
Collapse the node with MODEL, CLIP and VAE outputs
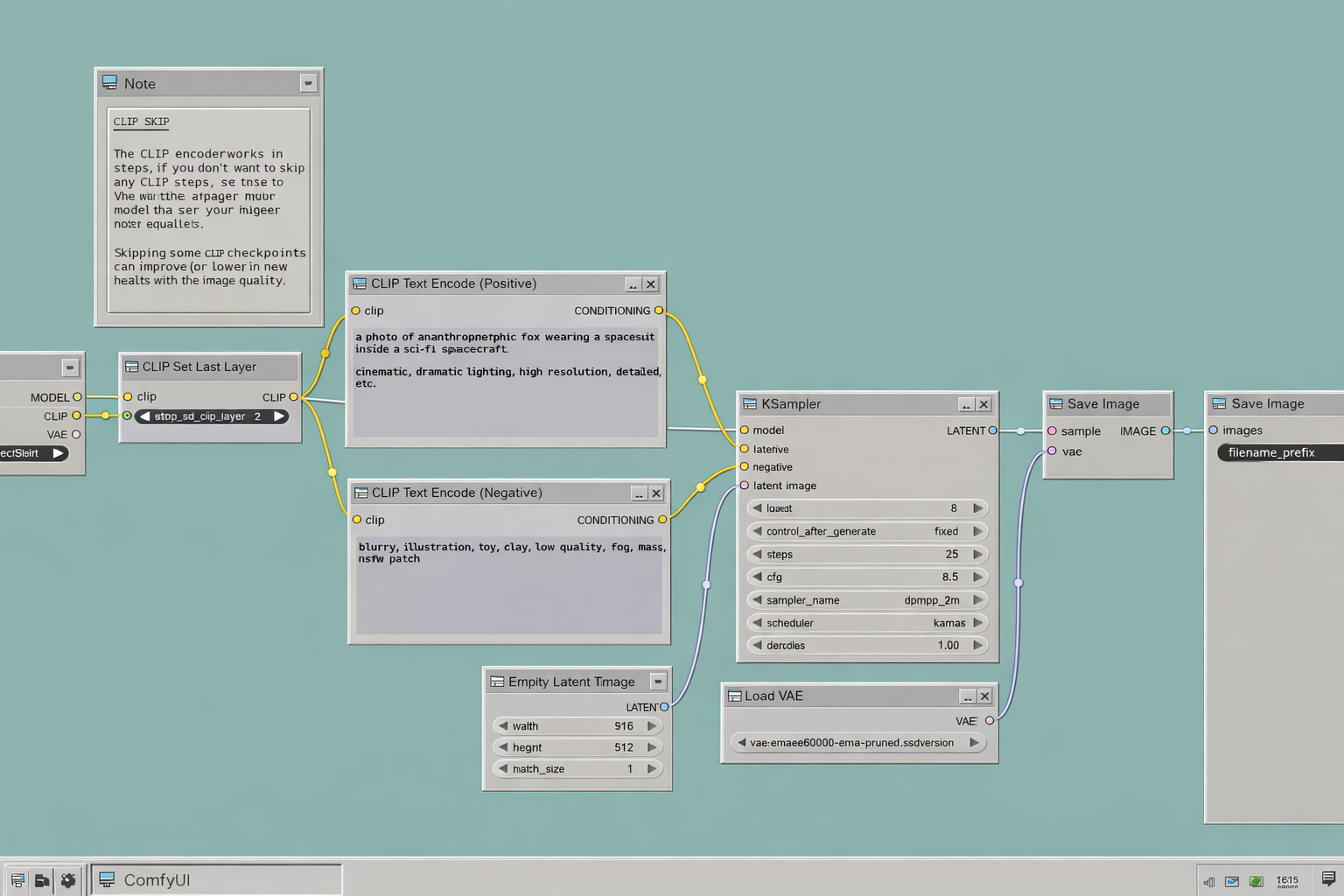pos(70,367)
